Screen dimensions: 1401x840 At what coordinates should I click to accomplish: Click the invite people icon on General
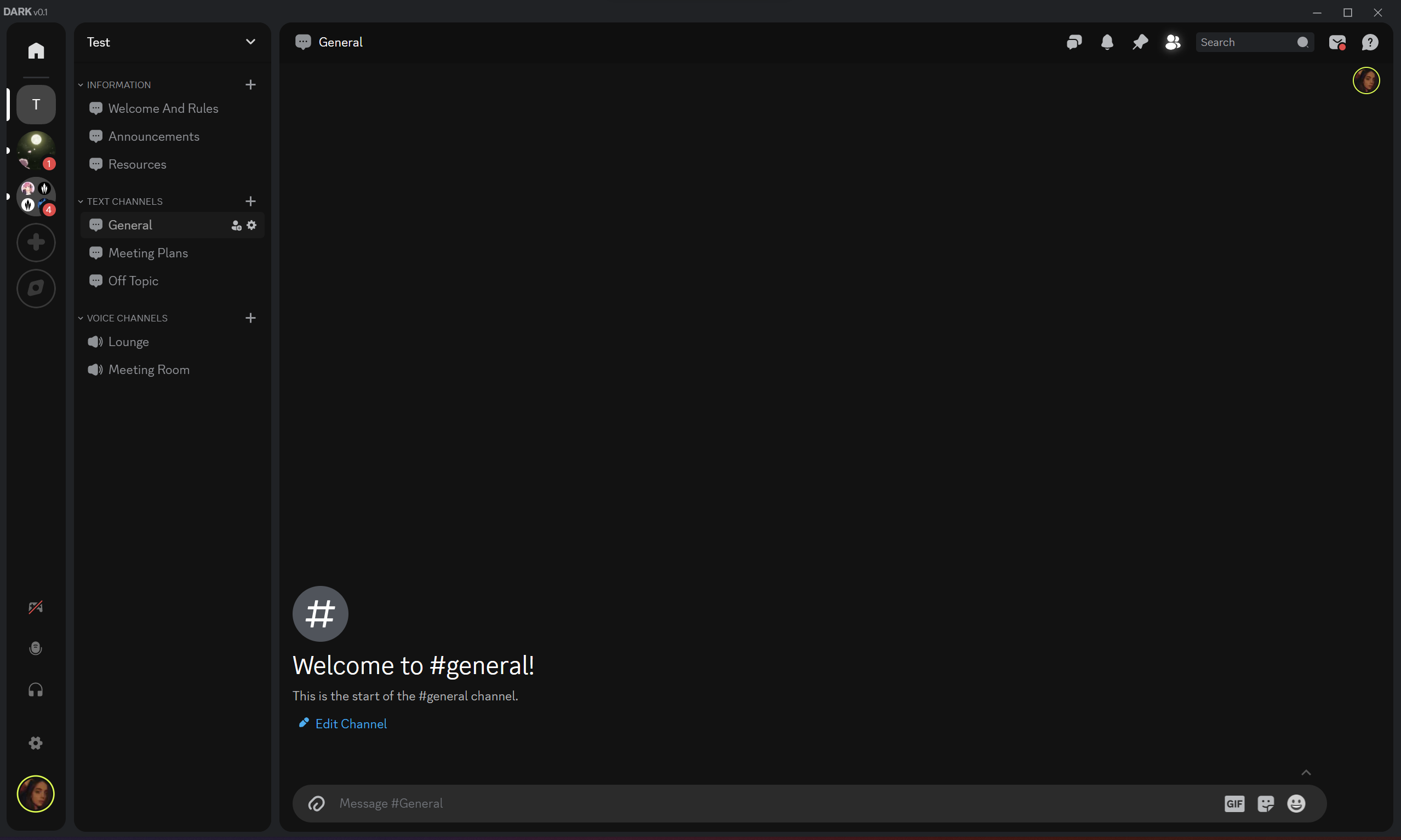[236, 225]
